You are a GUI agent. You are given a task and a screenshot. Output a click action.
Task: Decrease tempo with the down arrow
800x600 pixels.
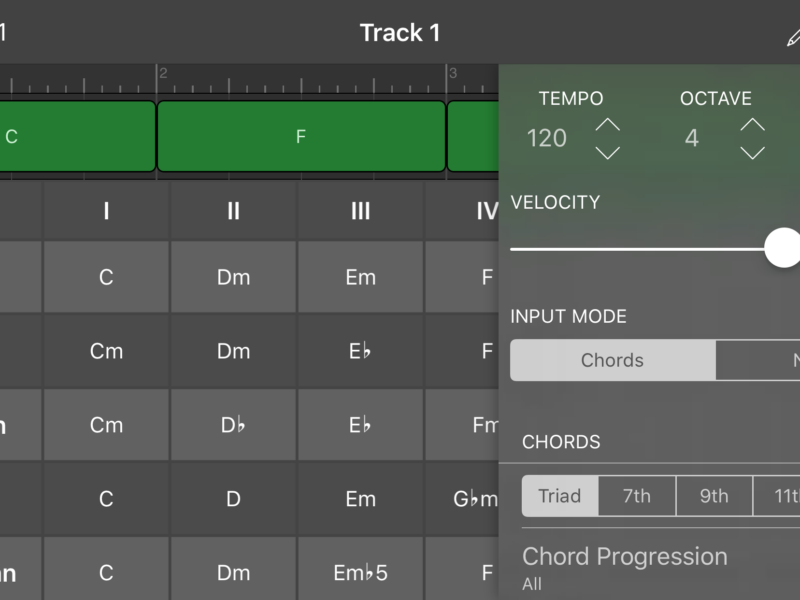click(607, 153)
